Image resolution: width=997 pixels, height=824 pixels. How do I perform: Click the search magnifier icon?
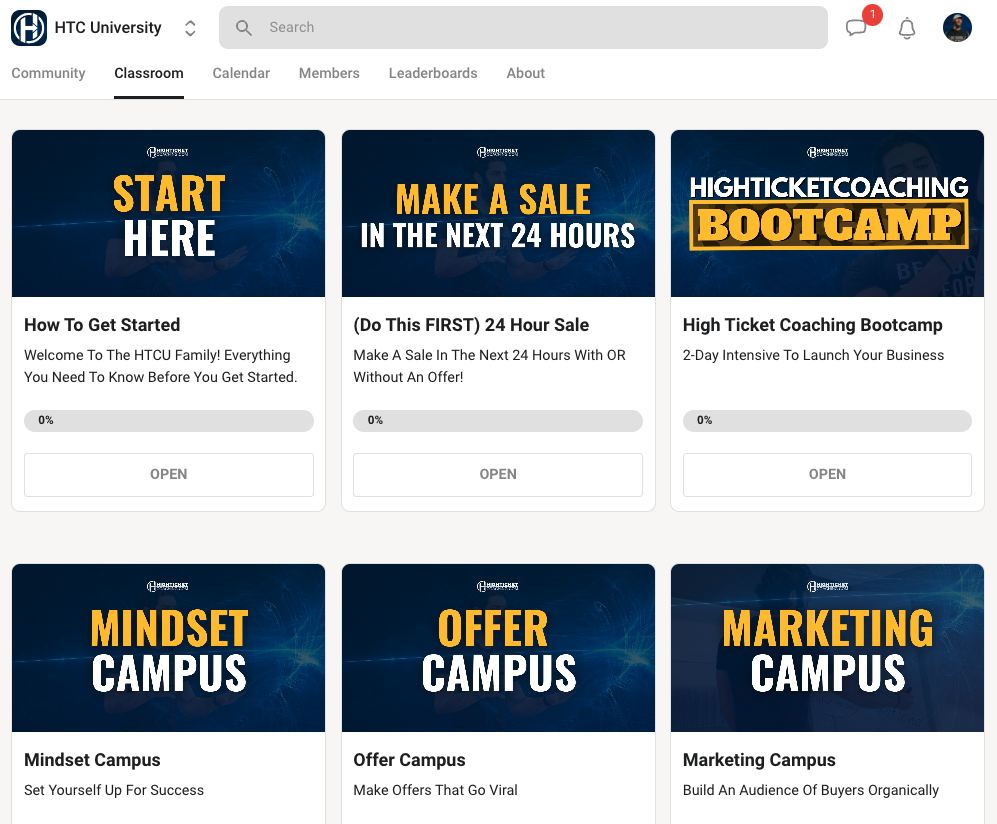click(244, 28)
